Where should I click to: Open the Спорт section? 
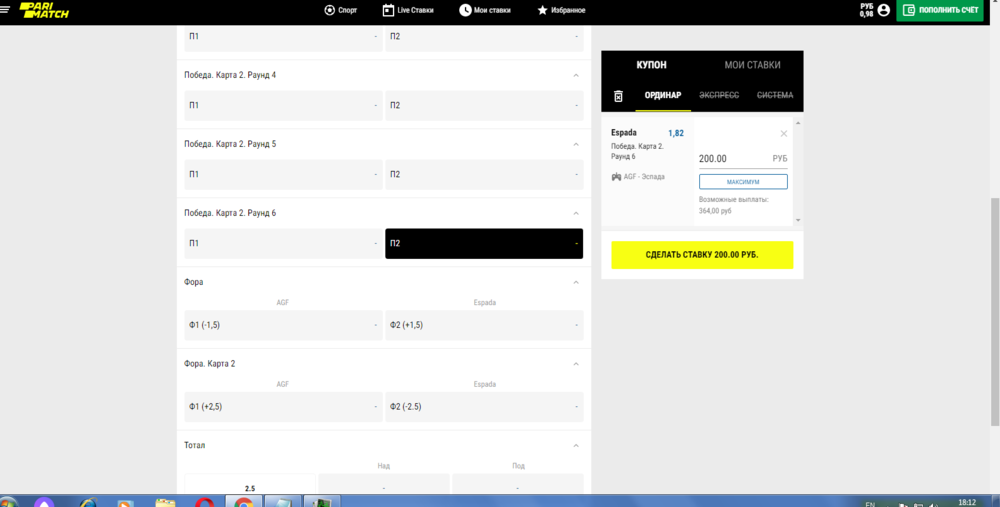pos(341,10)
